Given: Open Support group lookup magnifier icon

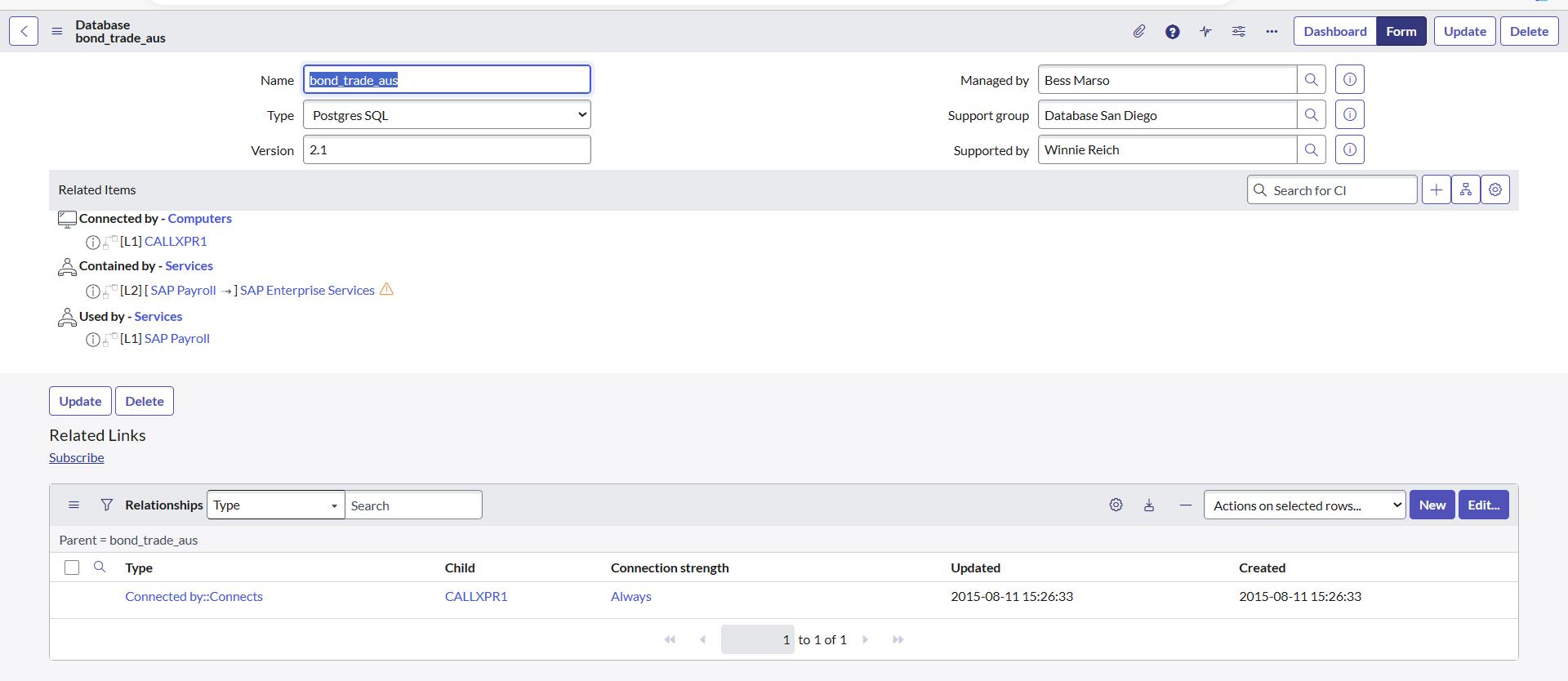Looking at the screenshot, I should pos(1311,115).
